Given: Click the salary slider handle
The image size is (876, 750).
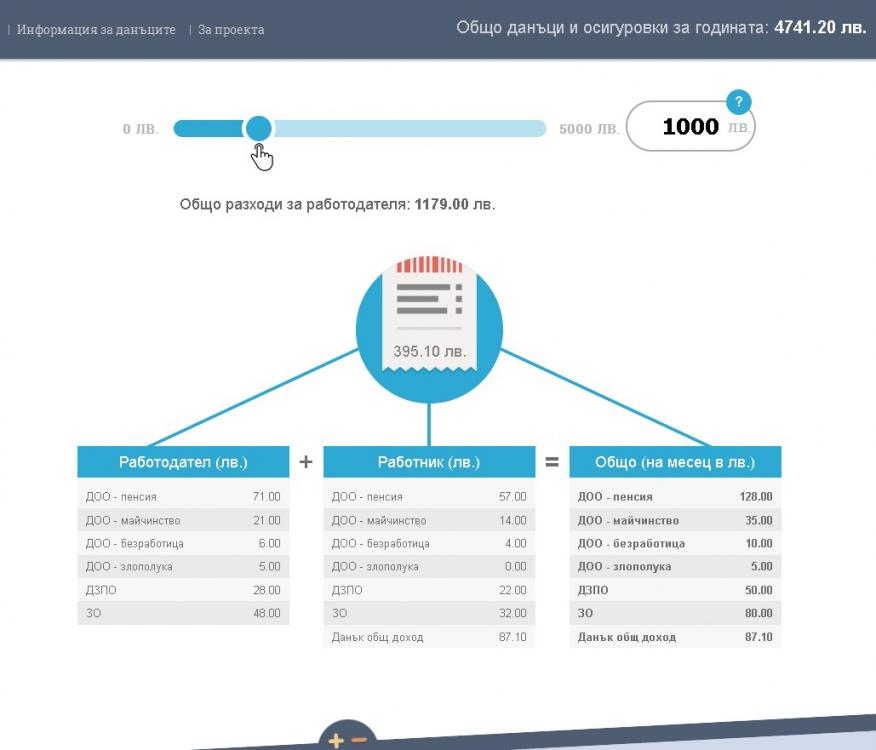Looking at the screenshot, I should (258, 128).
